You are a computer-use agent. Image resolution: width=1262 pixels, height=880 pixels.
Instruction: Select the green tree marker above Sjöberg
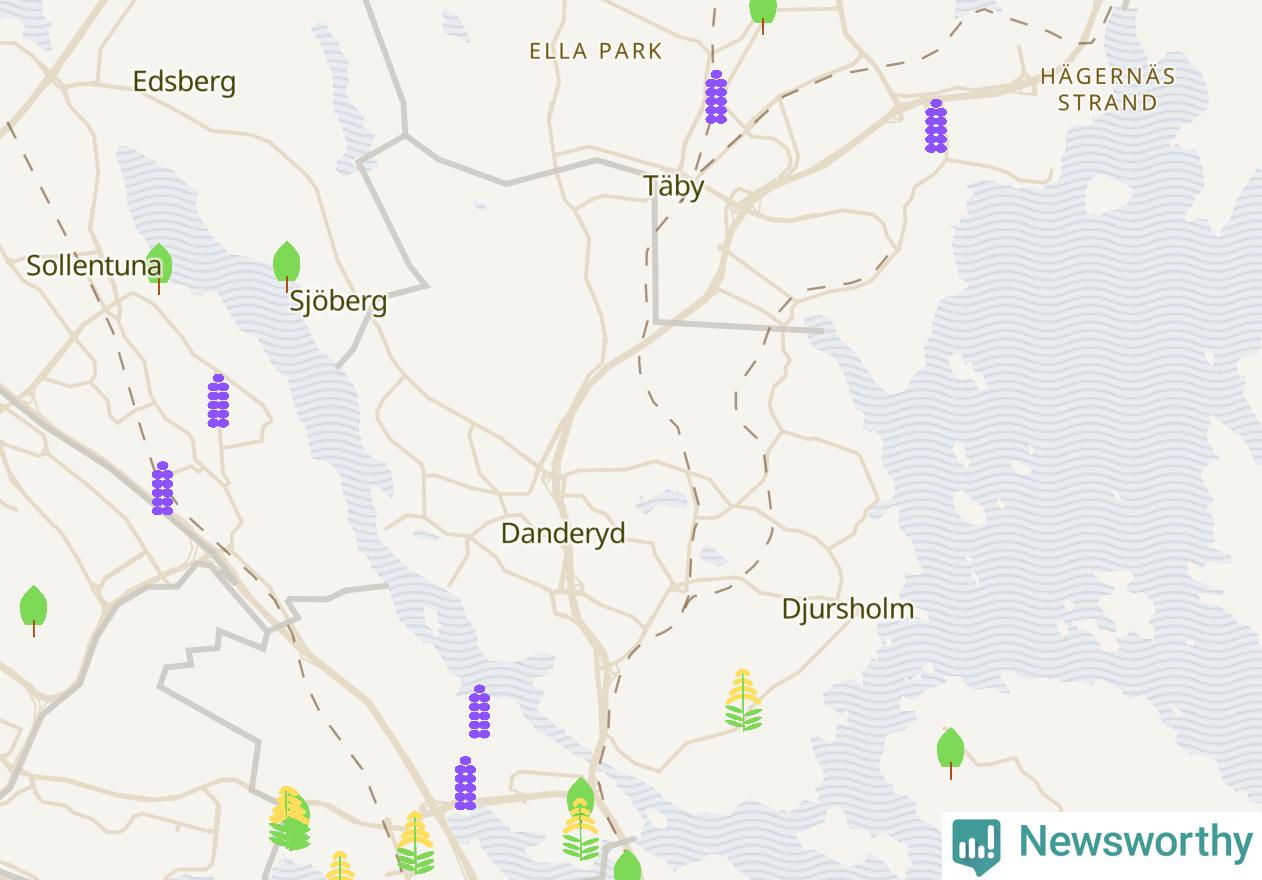[287, 266]
